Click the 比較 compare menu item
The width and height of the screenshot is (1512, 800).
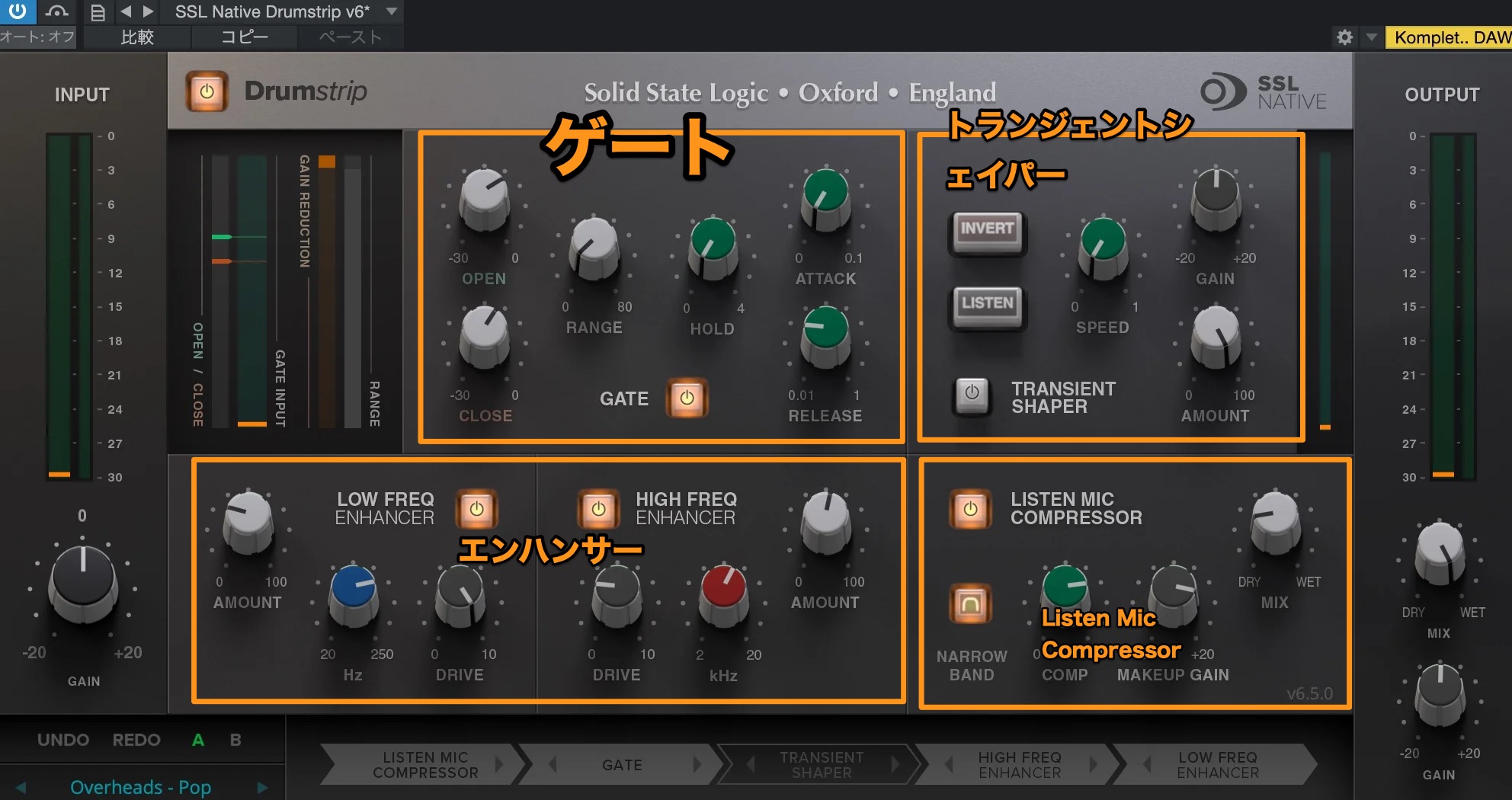pos(137,37)
